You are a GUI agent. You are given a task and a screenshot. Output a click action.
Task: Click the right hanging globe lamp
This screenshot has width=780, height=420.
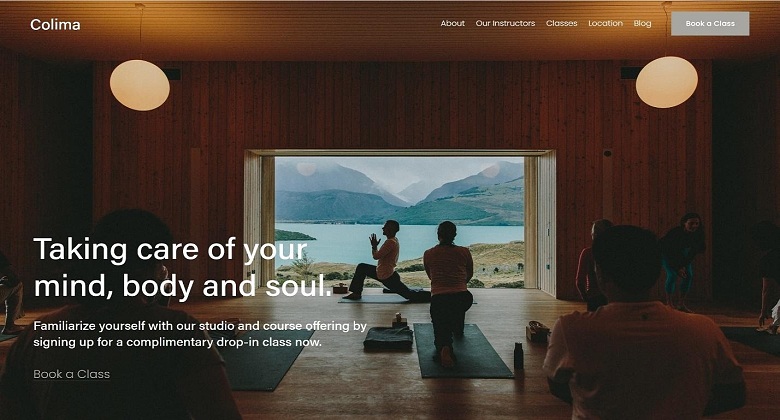coord(667,82)
